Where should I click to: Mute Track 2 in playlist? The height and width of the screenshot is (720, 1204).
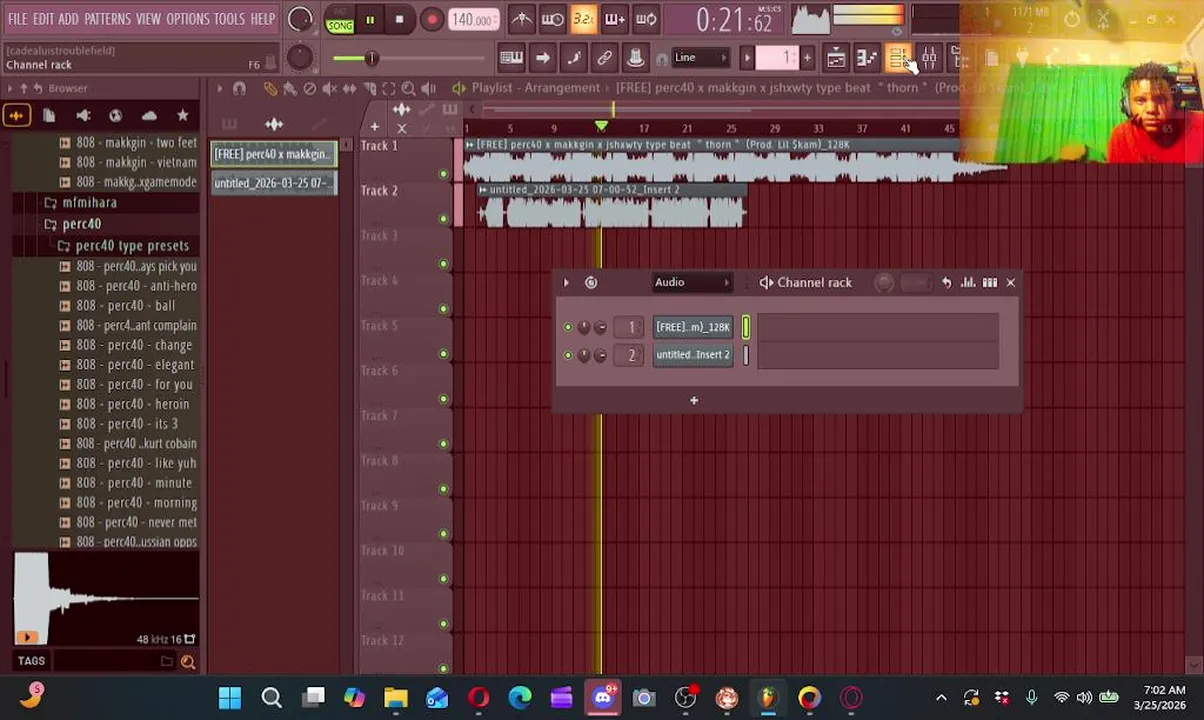443,219
